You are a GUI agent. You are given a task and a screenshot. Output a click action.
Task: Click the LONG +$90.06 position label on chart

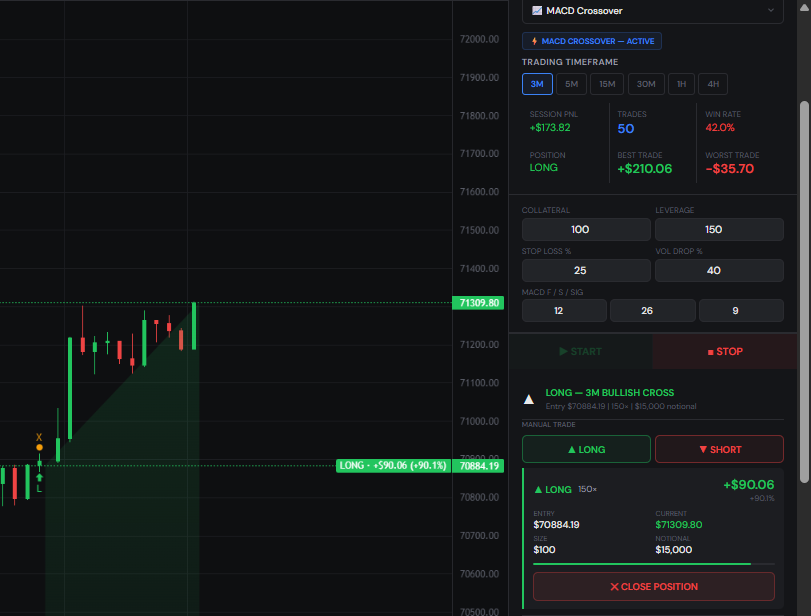pos(393,465)
